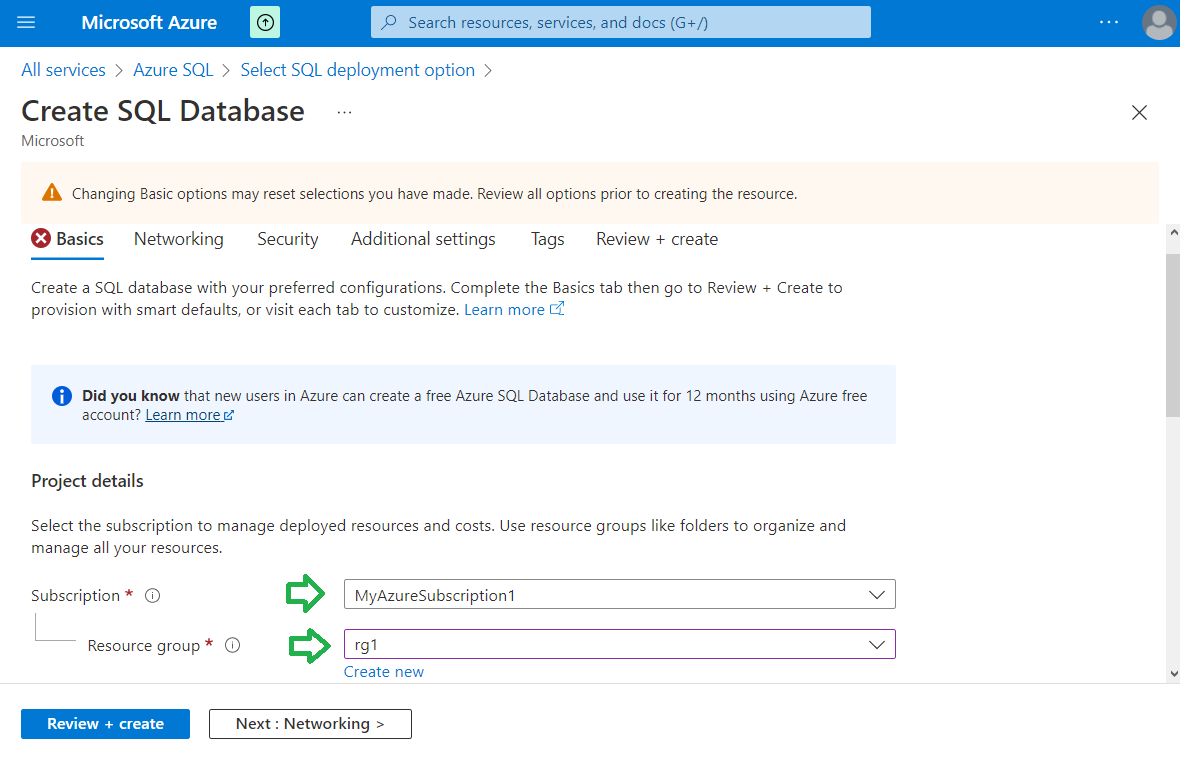Open Learn more link in free account notice
Screen dimensions: 1180x759
[x=189, y=415]
